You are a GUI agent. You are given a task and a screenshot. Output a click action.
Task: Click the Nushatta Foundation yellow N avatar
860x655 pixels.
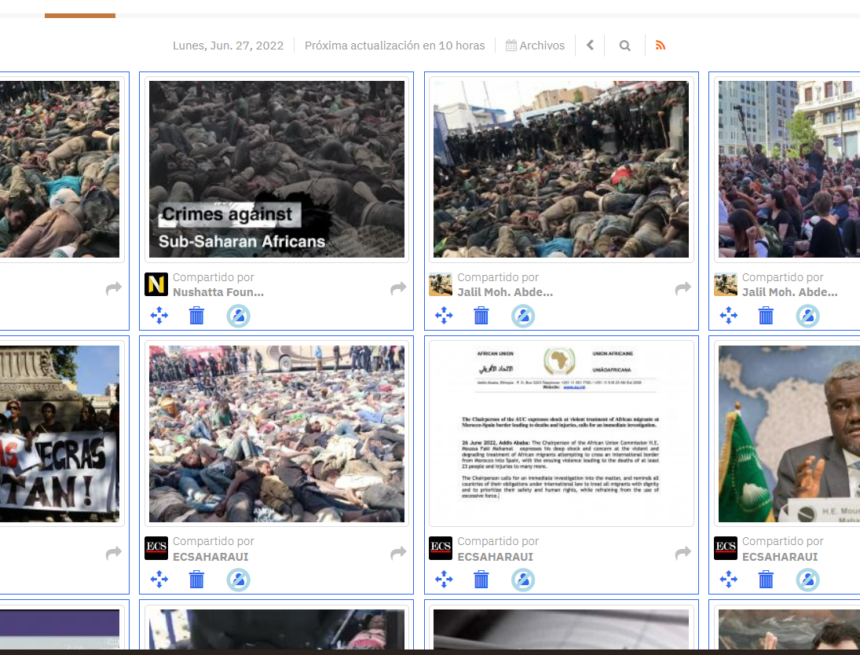pyautogui.click(x=156, y=284)
